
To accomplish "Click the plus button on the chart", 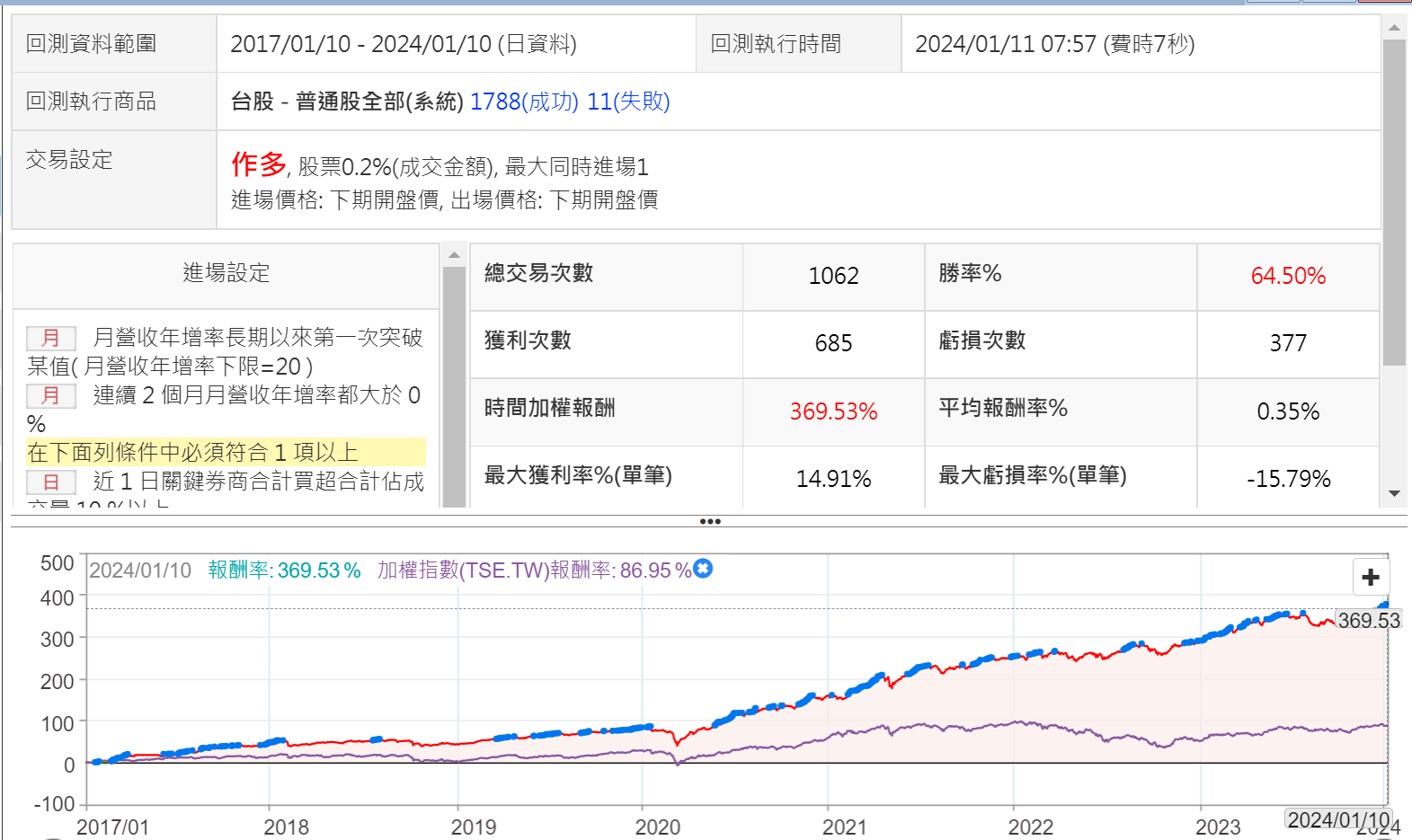I will click(1370, 577).
